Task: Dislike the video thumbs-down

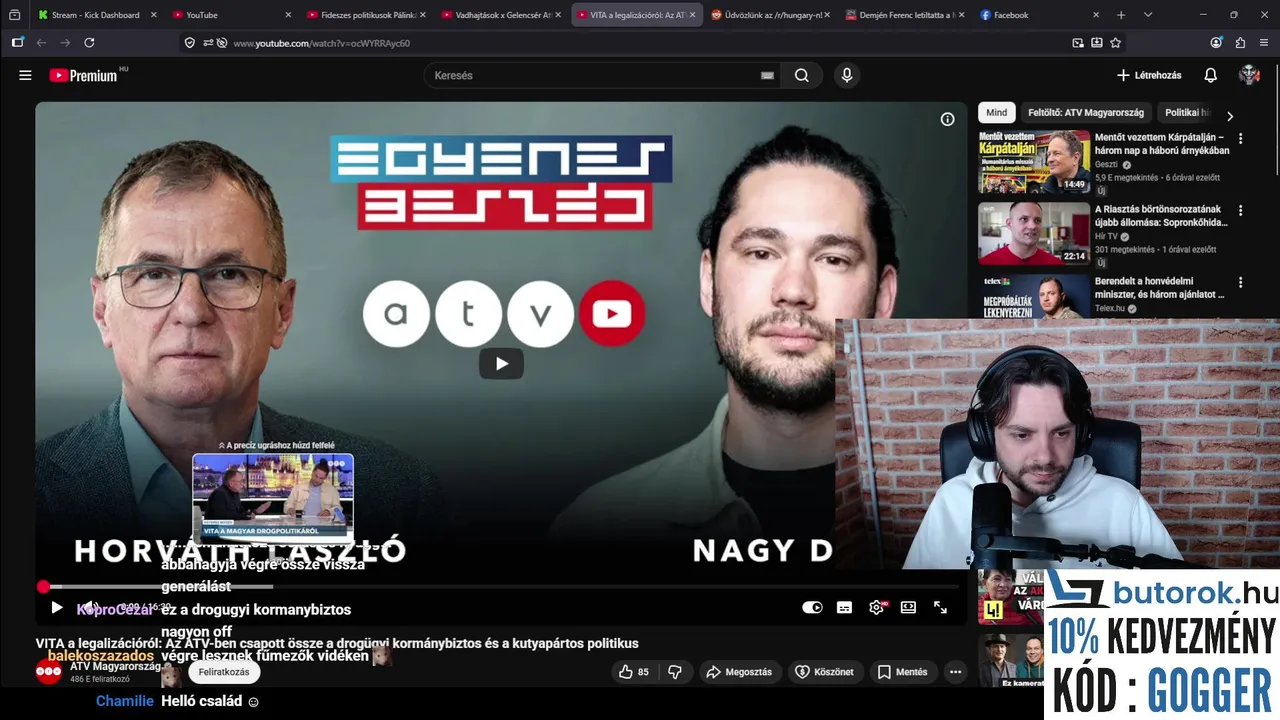Action: 674,672
